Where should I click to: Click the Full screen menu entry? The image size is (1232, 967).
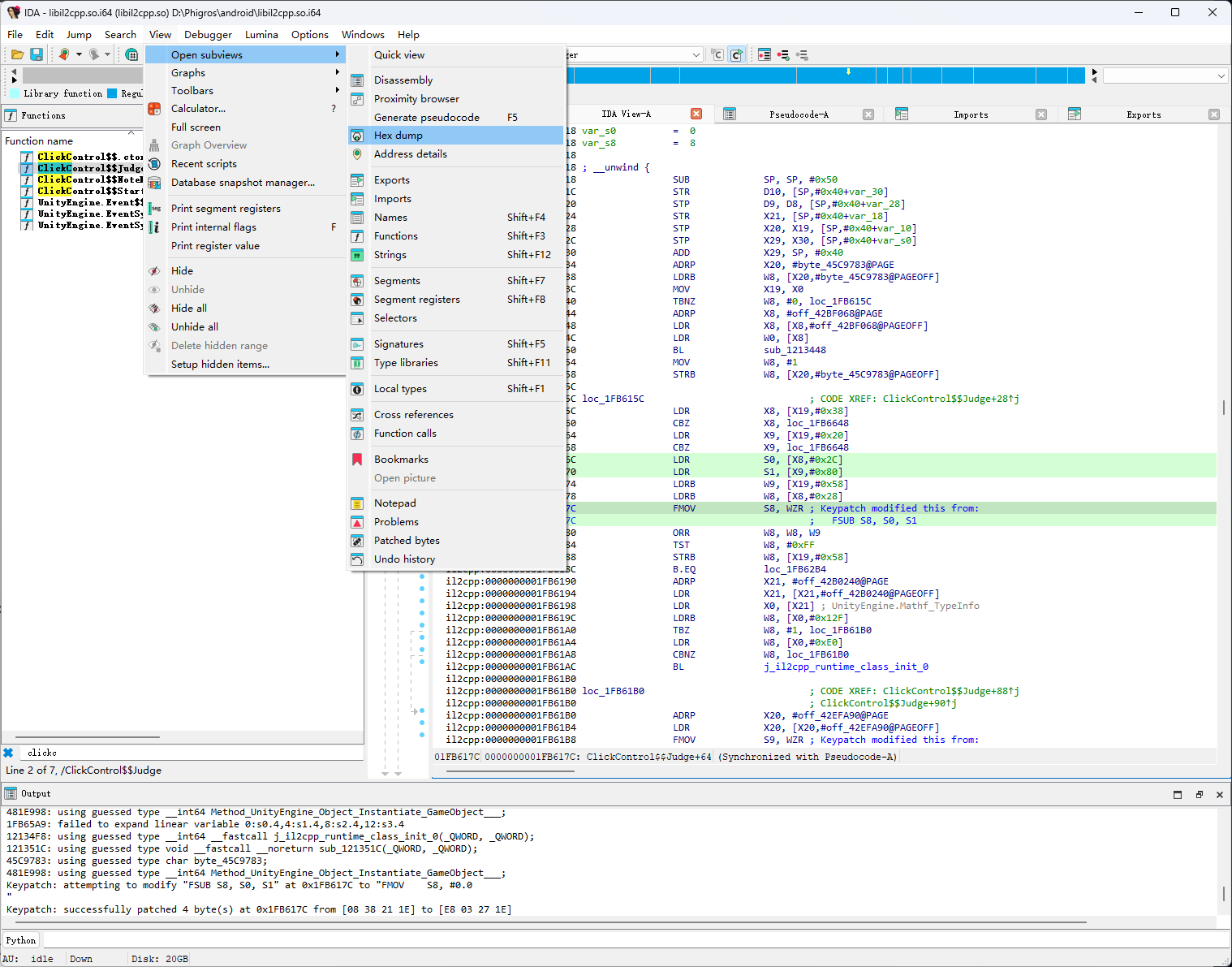[x=245, y=127]
